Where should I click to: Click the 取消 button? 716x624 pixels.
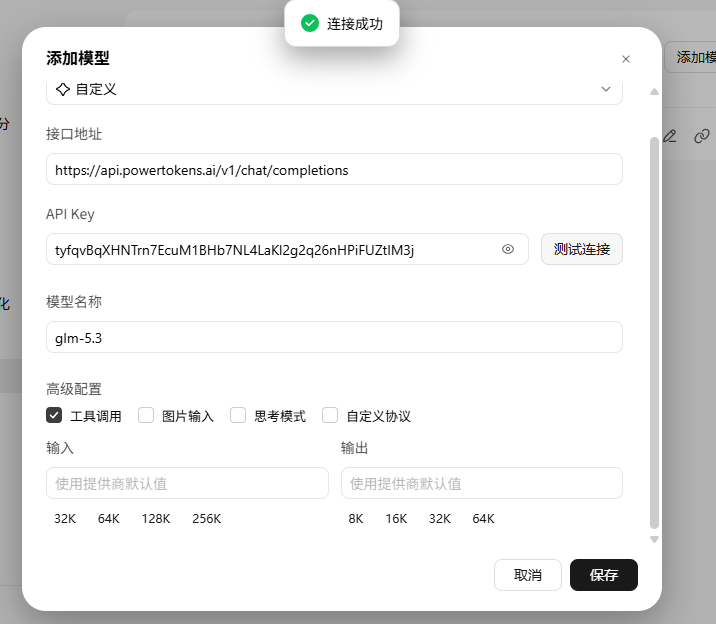pos(527,575)
